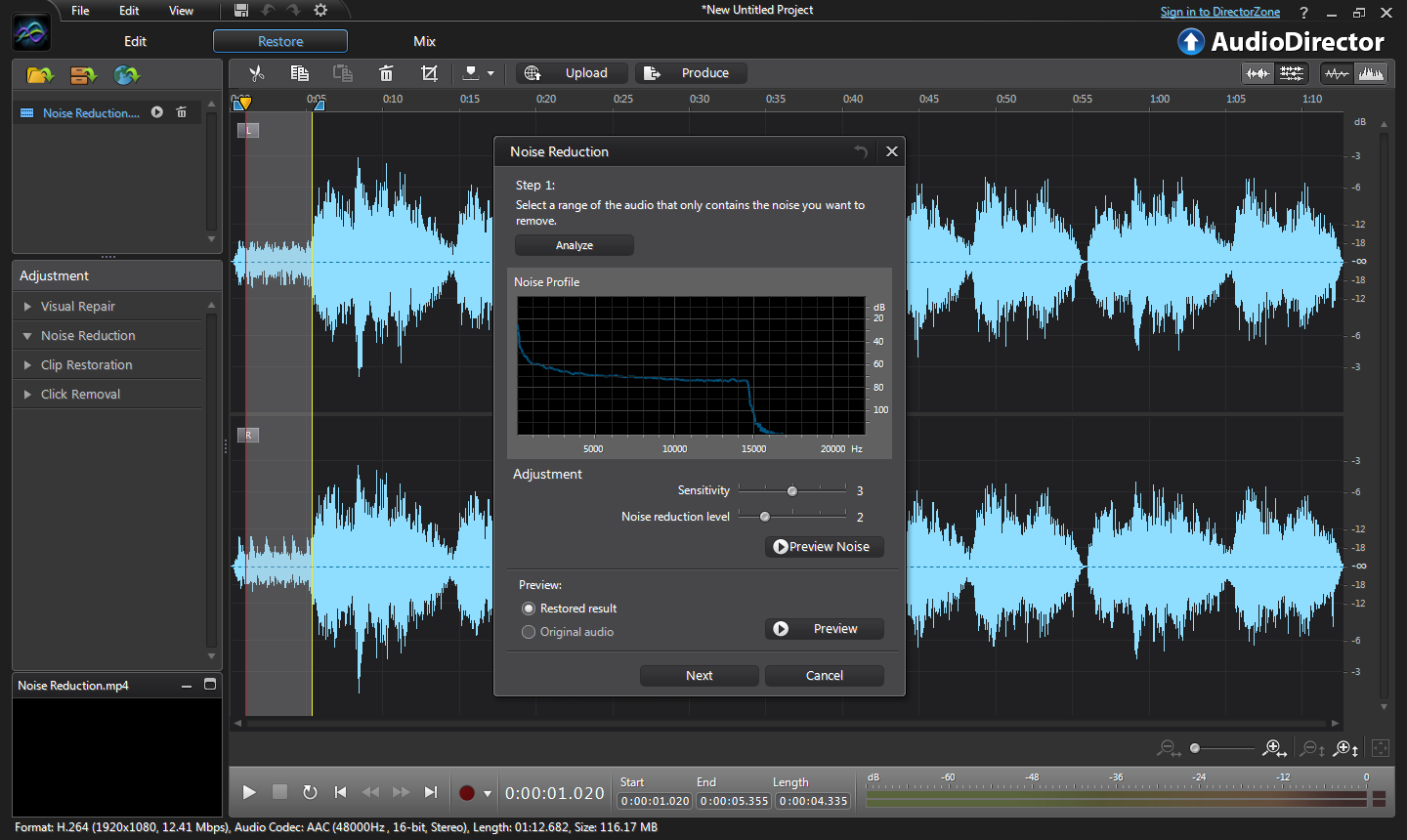Click the undo arrow in Noise Reduction dialog
Screen dimensions: 1407x840
tap(861, 151)
